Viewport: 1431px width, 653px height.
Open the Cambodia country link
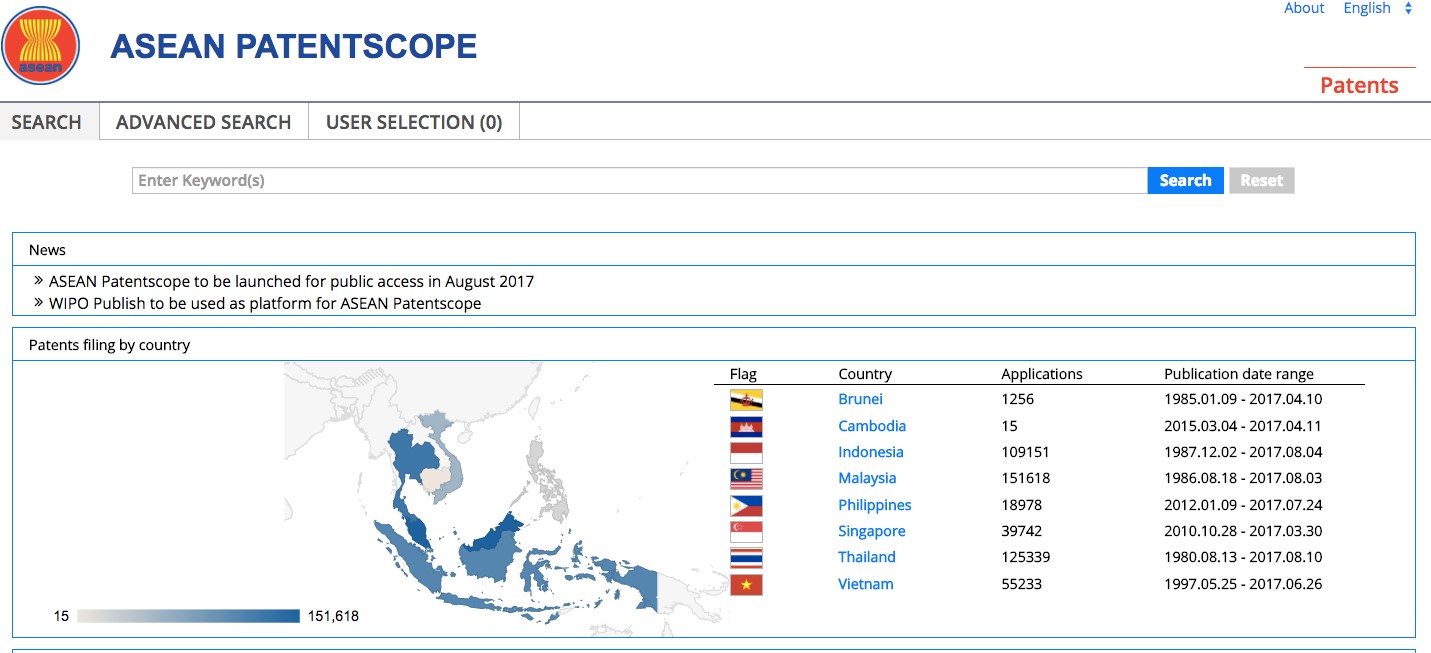click(872, 426)
